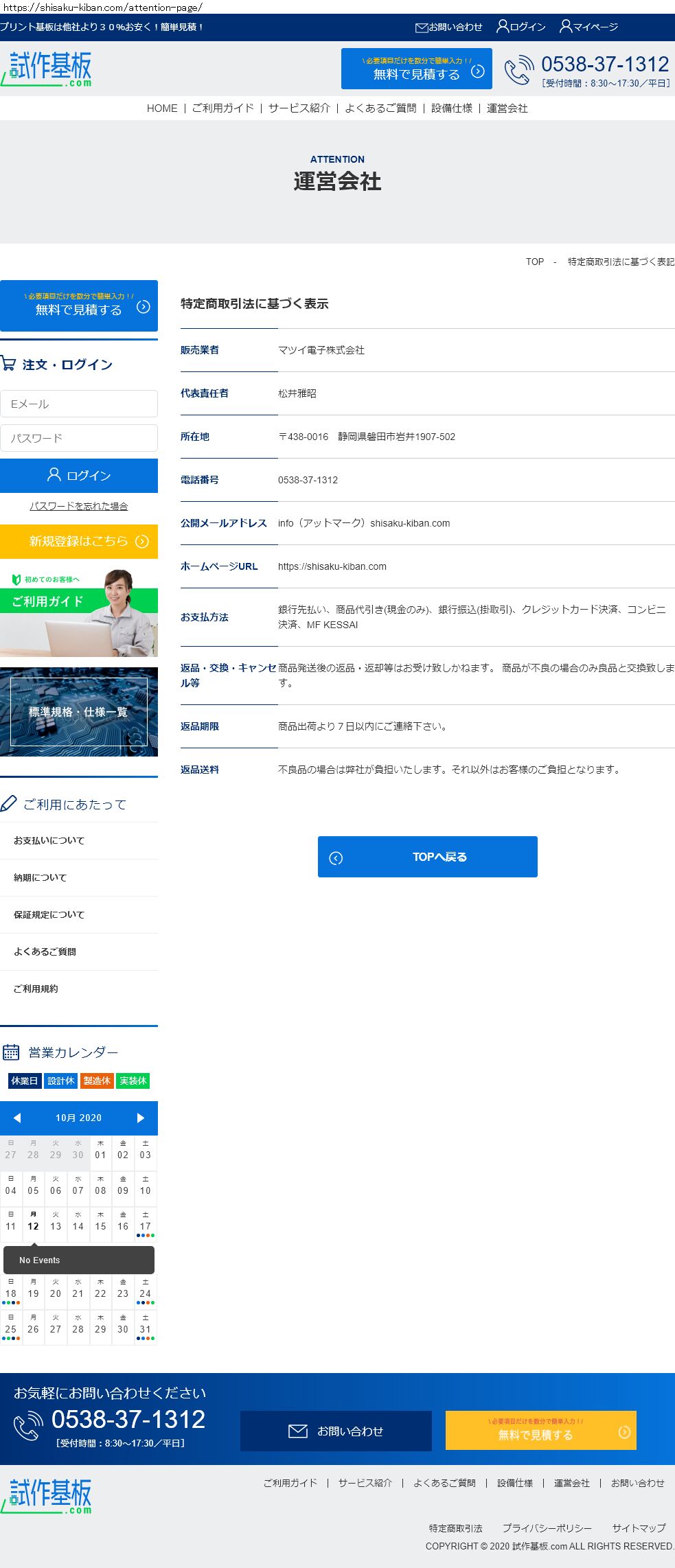Viewport: 675px width, 1568px height.
Task: Select 保証規定について in sidebar list
Action: pos(49,915)
